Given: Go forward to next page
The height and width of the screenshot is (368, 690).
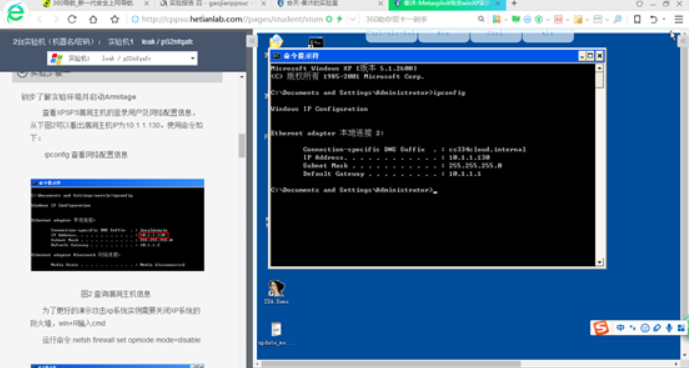Looking at the screenshot, I should click(56, 19).
